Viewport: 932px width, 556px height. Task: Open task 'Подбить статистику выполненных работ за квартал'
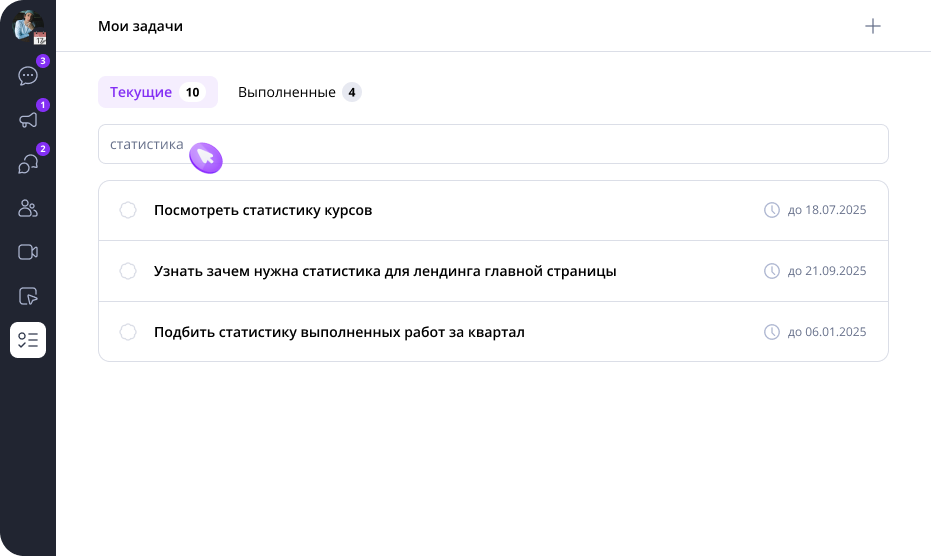[339, 332]
